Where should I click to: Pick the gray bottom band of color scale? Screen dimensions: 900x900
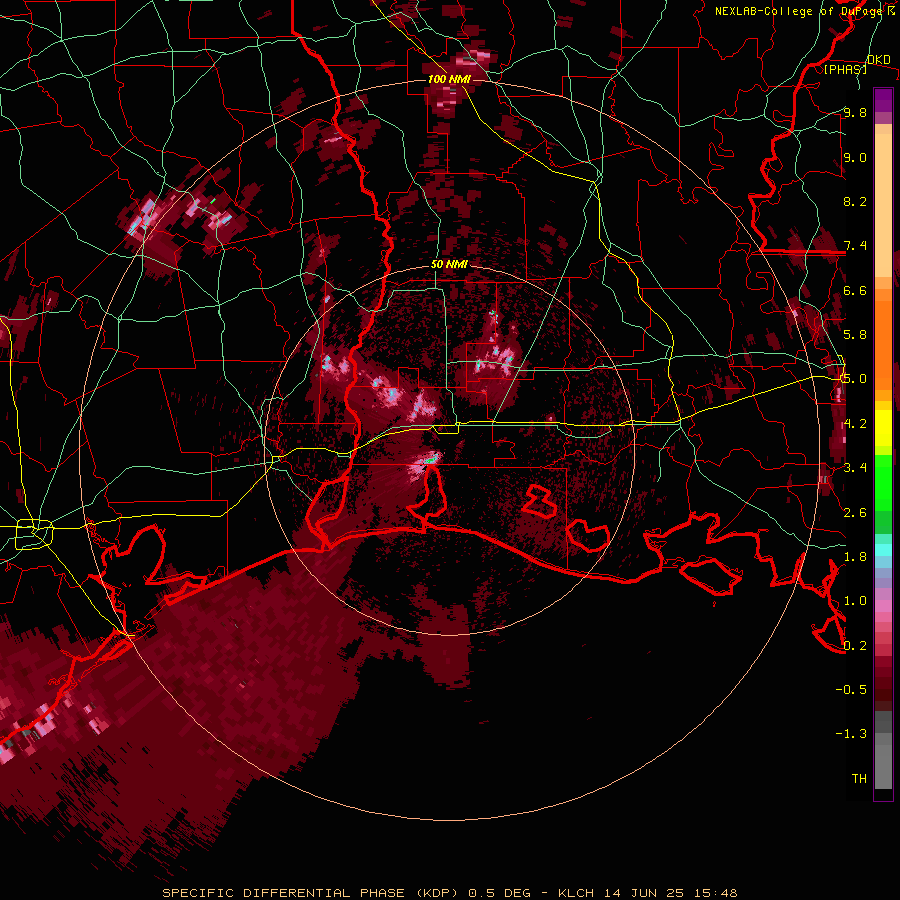[883, 760]
